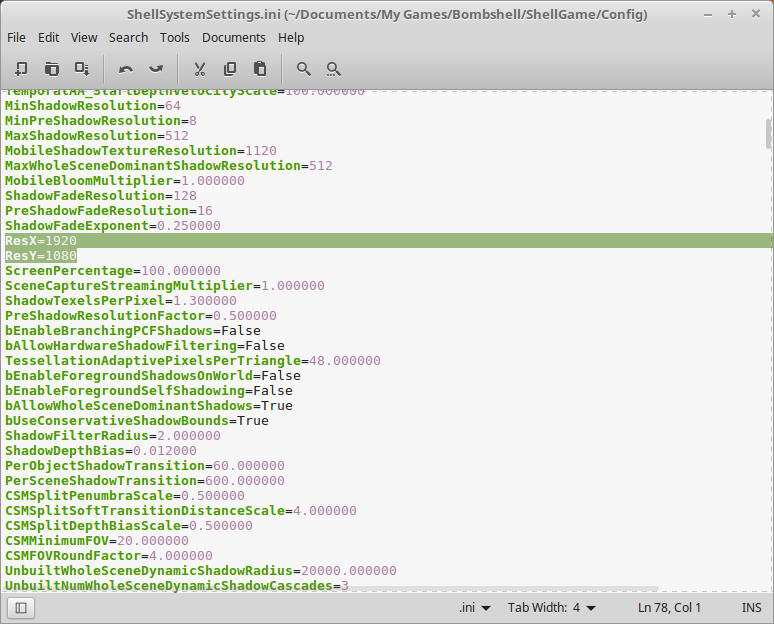
Task: Cut the selection with the scissors icon
Action: click(x=199, y=69)
